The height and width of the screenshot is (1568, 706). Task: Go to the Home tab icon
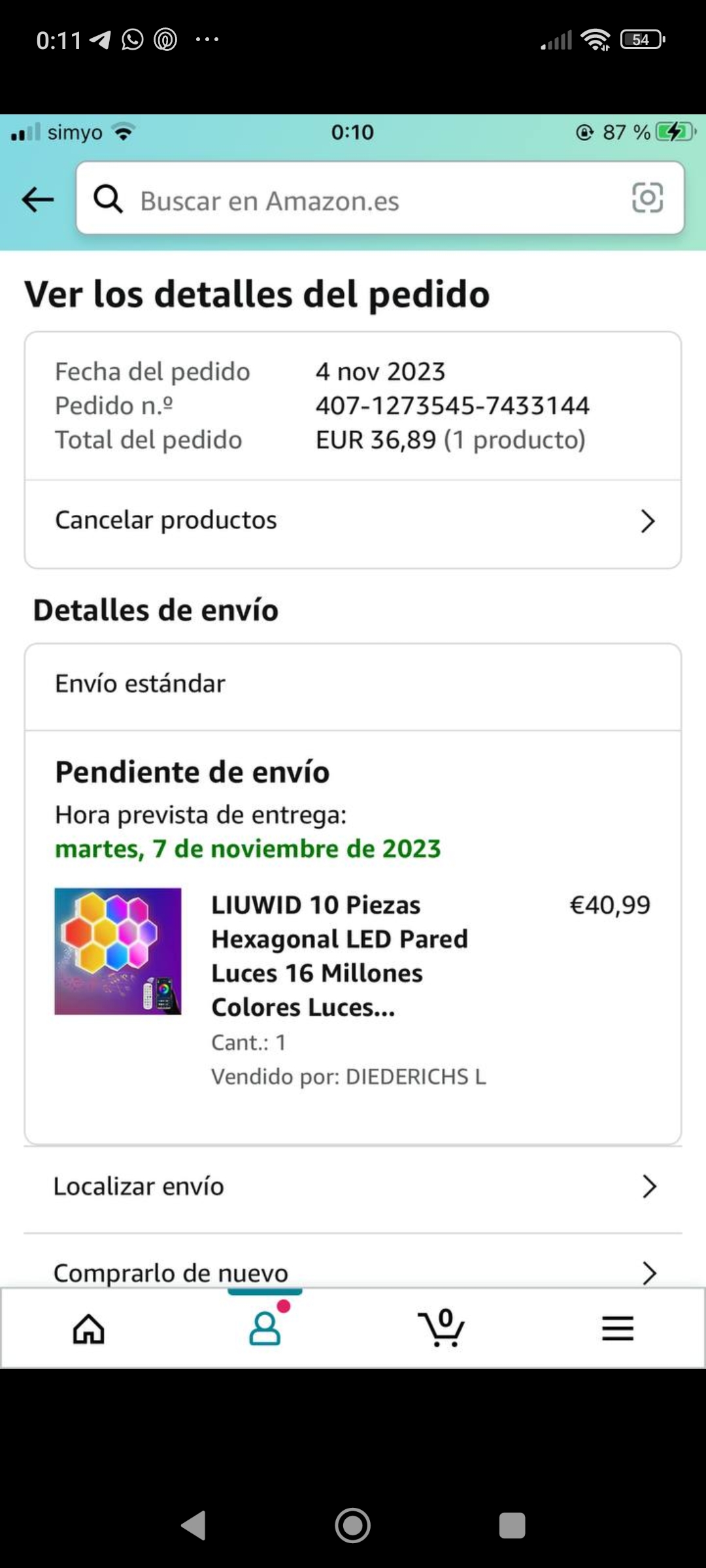click(88, 1329)
